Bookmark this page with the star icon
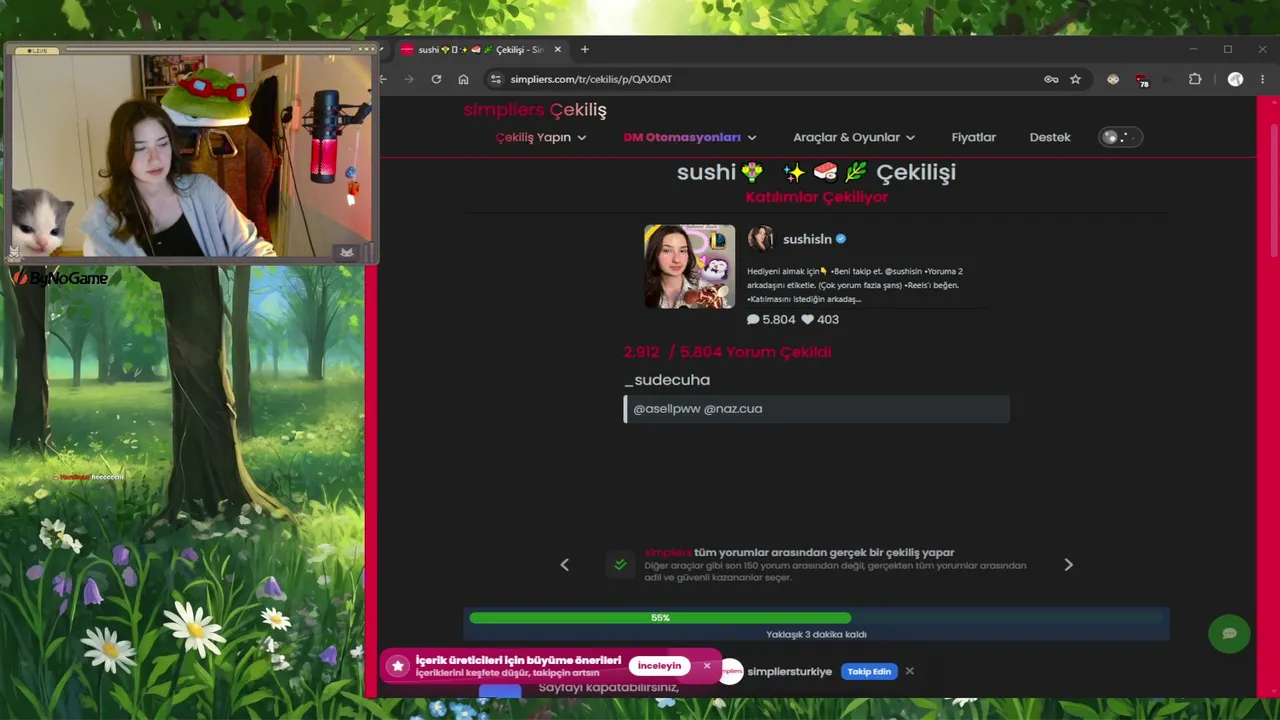The width and height of the screenshot is (1280, 720). click(x=1076, y=79)
